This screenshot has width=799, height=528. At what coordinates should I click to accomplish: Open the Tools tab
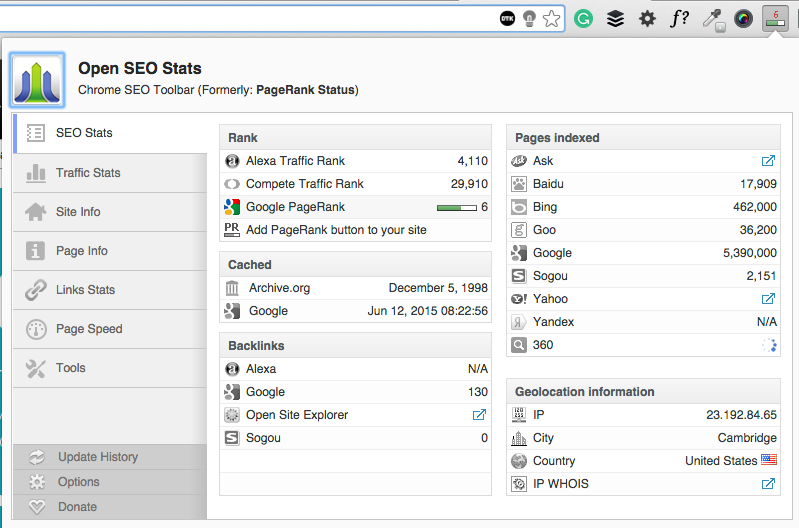[x=70, y=368]
